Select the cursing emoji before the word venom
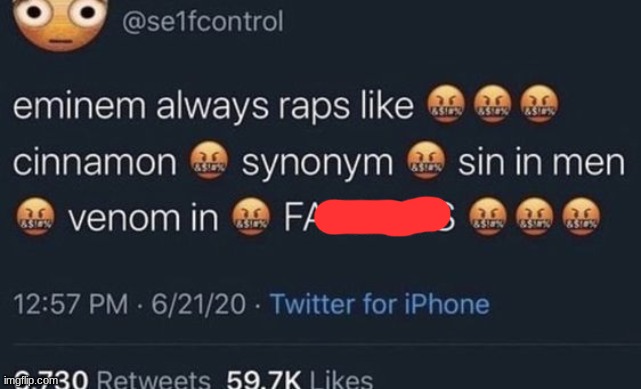 tap(35, 217)
